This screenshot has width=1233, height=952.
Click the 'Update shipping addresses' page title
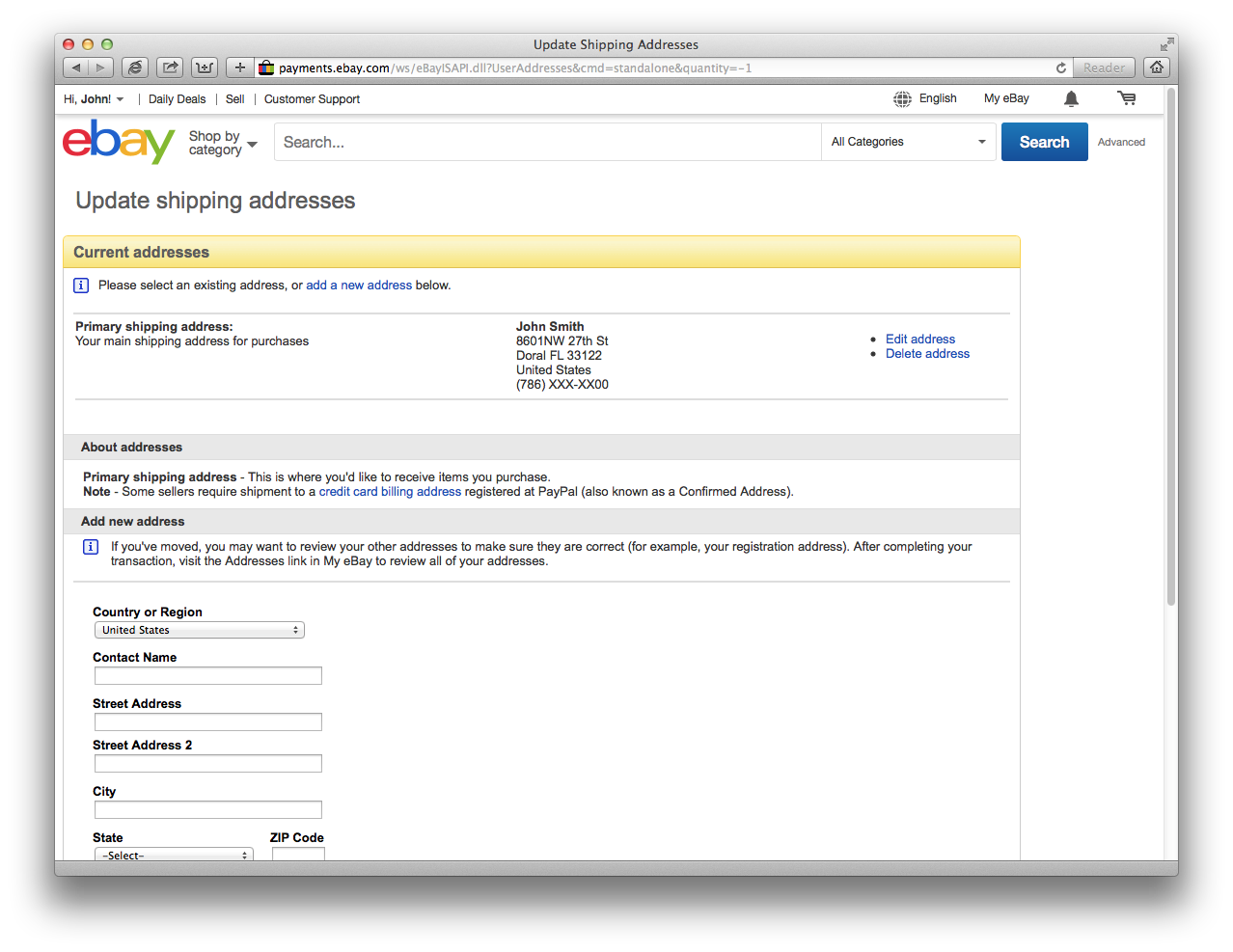[x=215, y=201]
